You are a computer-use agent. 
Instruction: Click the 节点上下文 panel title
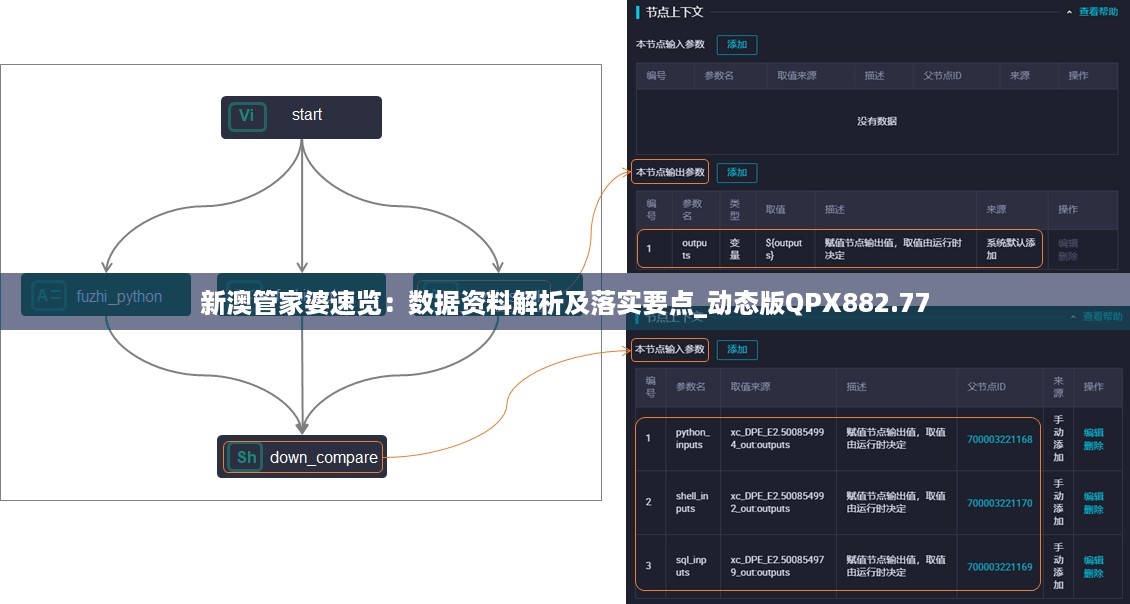click(x=674, y=12)
